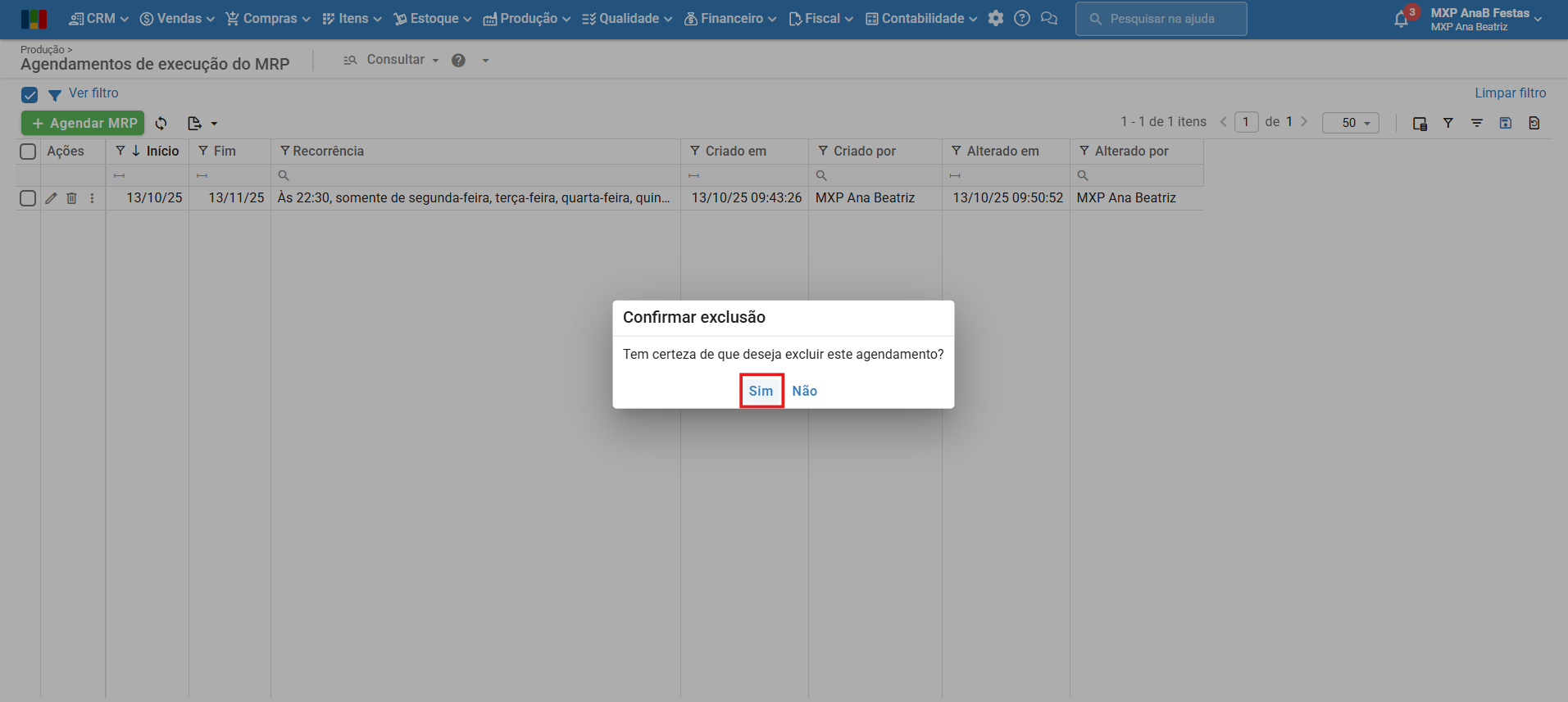The width and height of the screenshot is (1568, 702).
Task: Click the gray help icon beside Consultar
Action: tap(459, 60)
